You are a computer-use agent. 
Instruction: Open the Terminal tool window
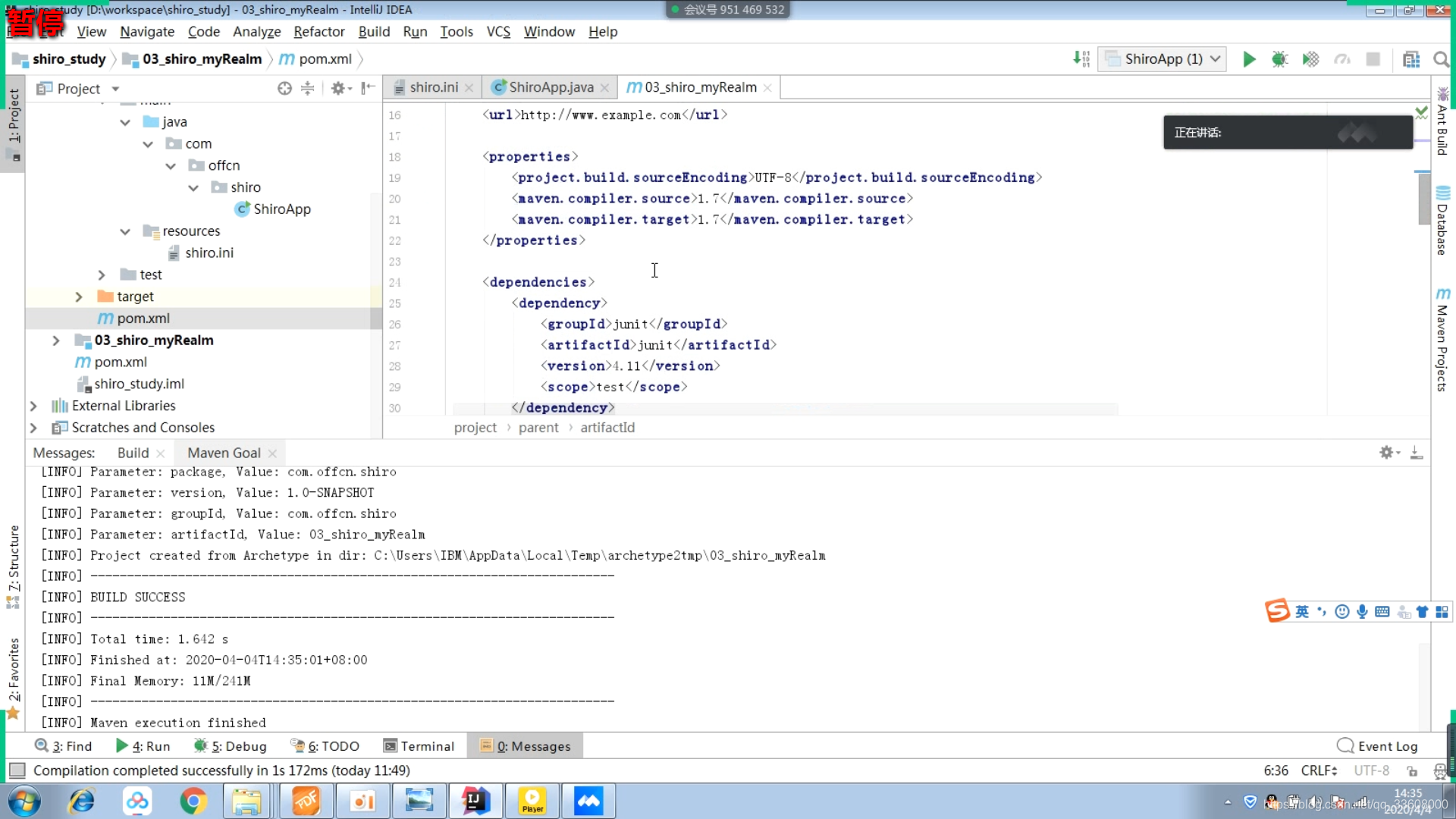pos(419,746)
